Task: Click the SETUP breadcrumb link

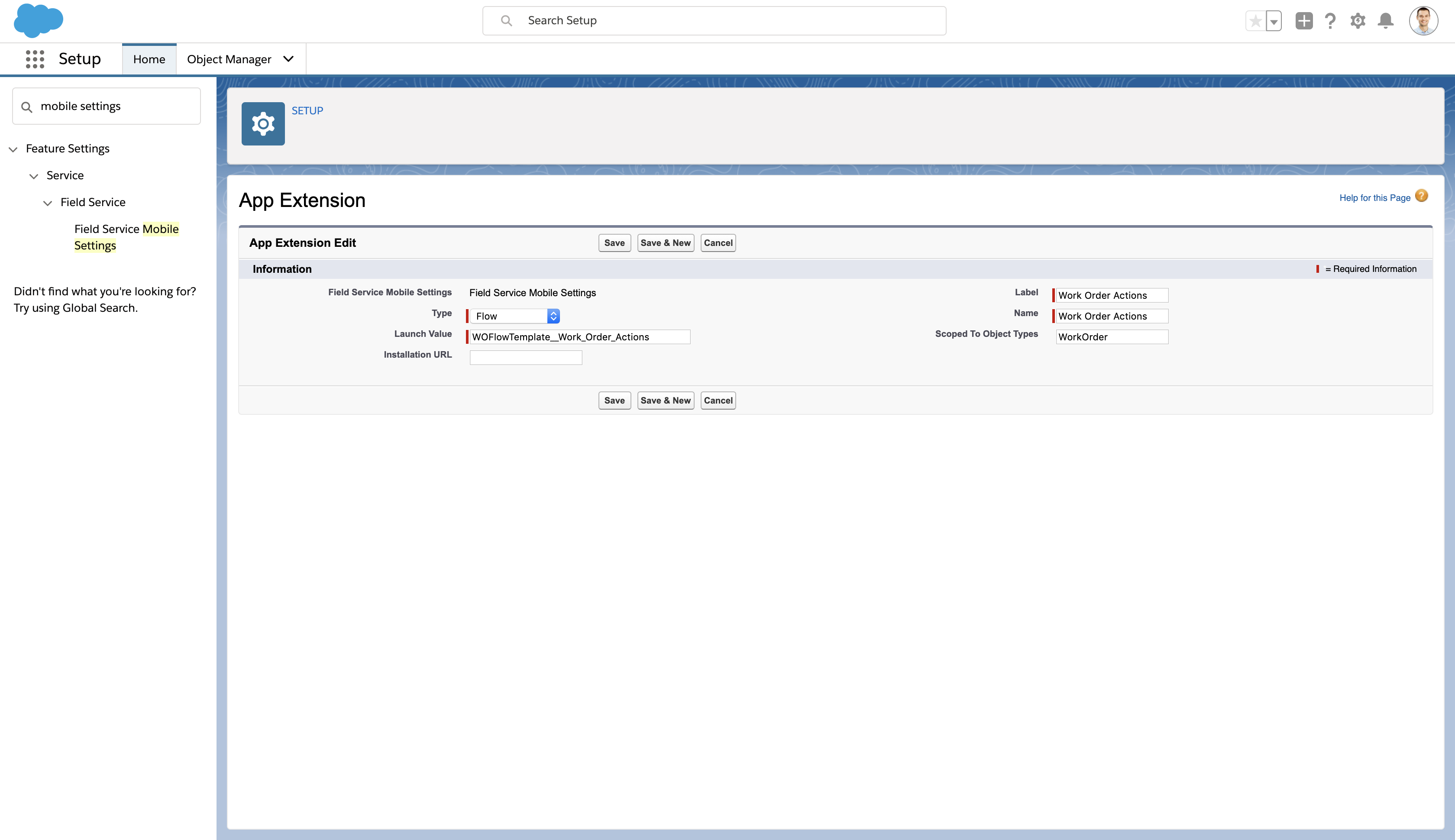Action: pos(307,111)
